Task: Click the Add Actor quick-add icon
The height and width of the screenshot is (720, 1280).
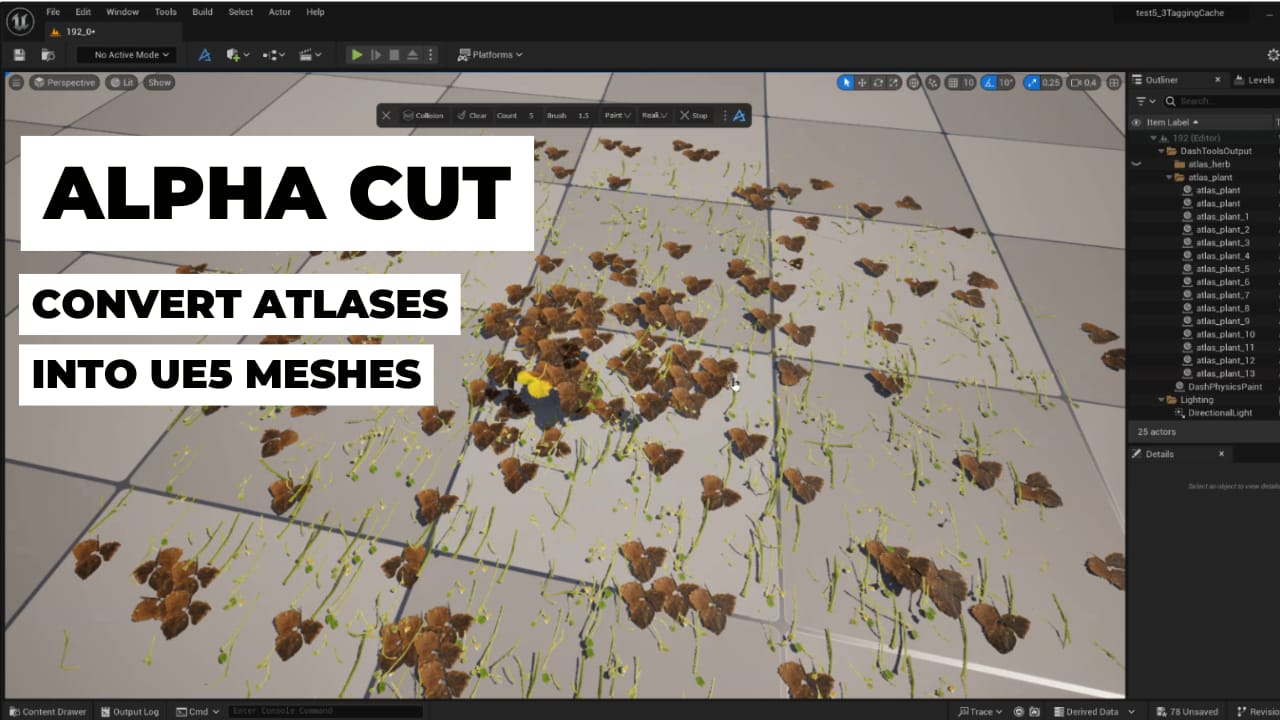Action: pyautogui.click(x=232, y=55)
